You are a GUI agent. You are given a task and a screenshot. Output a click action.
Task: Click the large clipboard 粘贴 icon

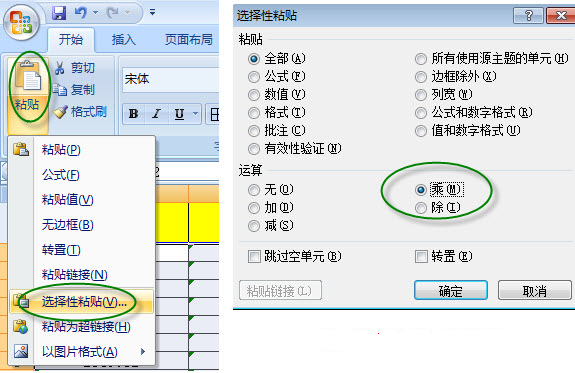point(28,77)
